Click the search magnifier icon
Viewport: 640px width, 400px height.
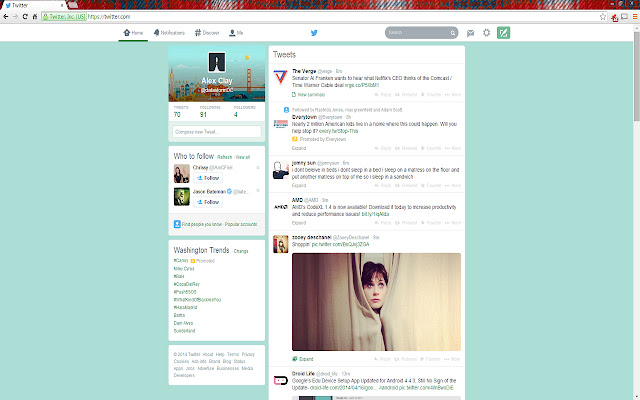coord(453,33)
